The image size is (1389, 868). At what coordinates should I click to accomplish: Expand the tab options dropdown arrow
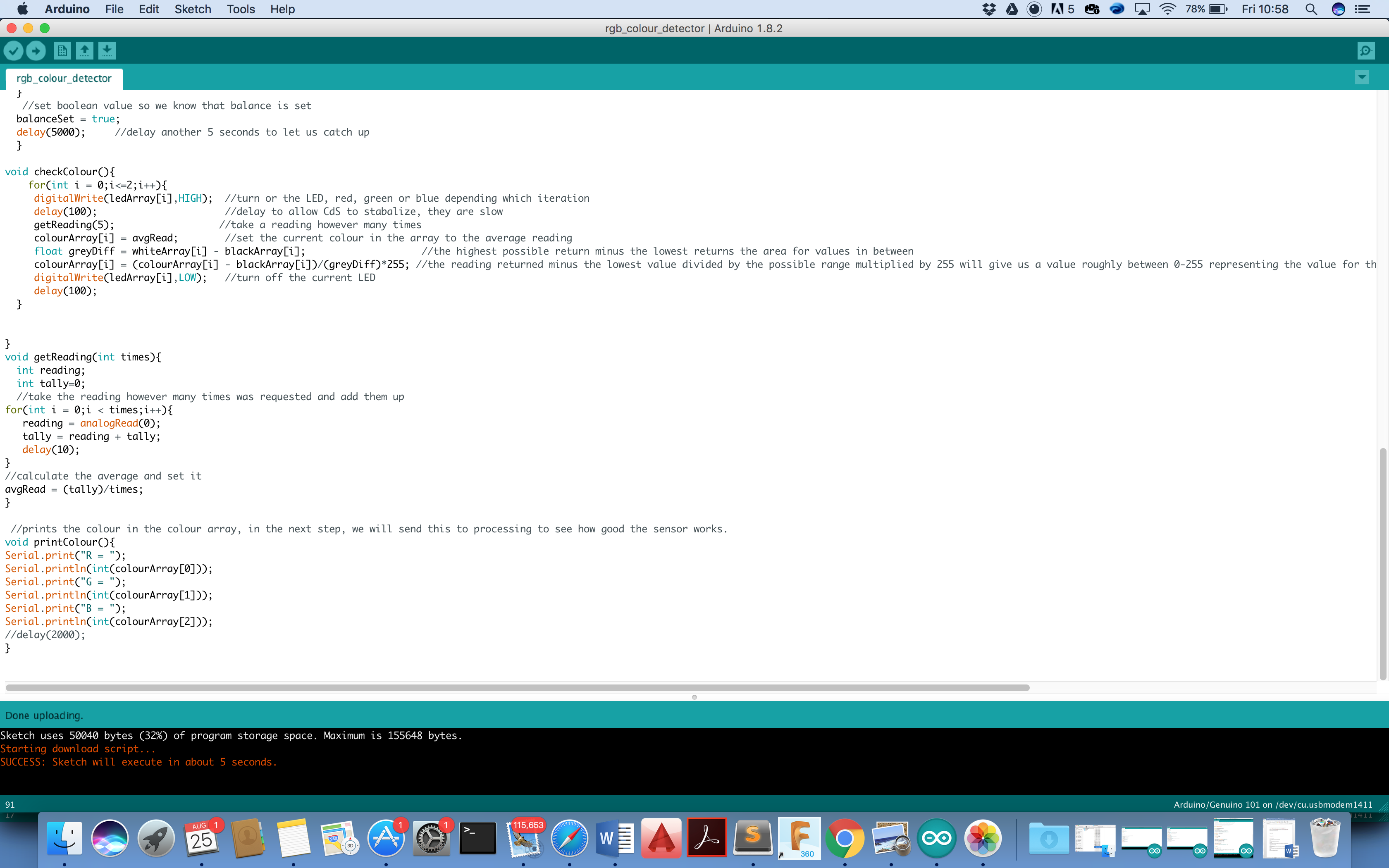coord(1362,78)
